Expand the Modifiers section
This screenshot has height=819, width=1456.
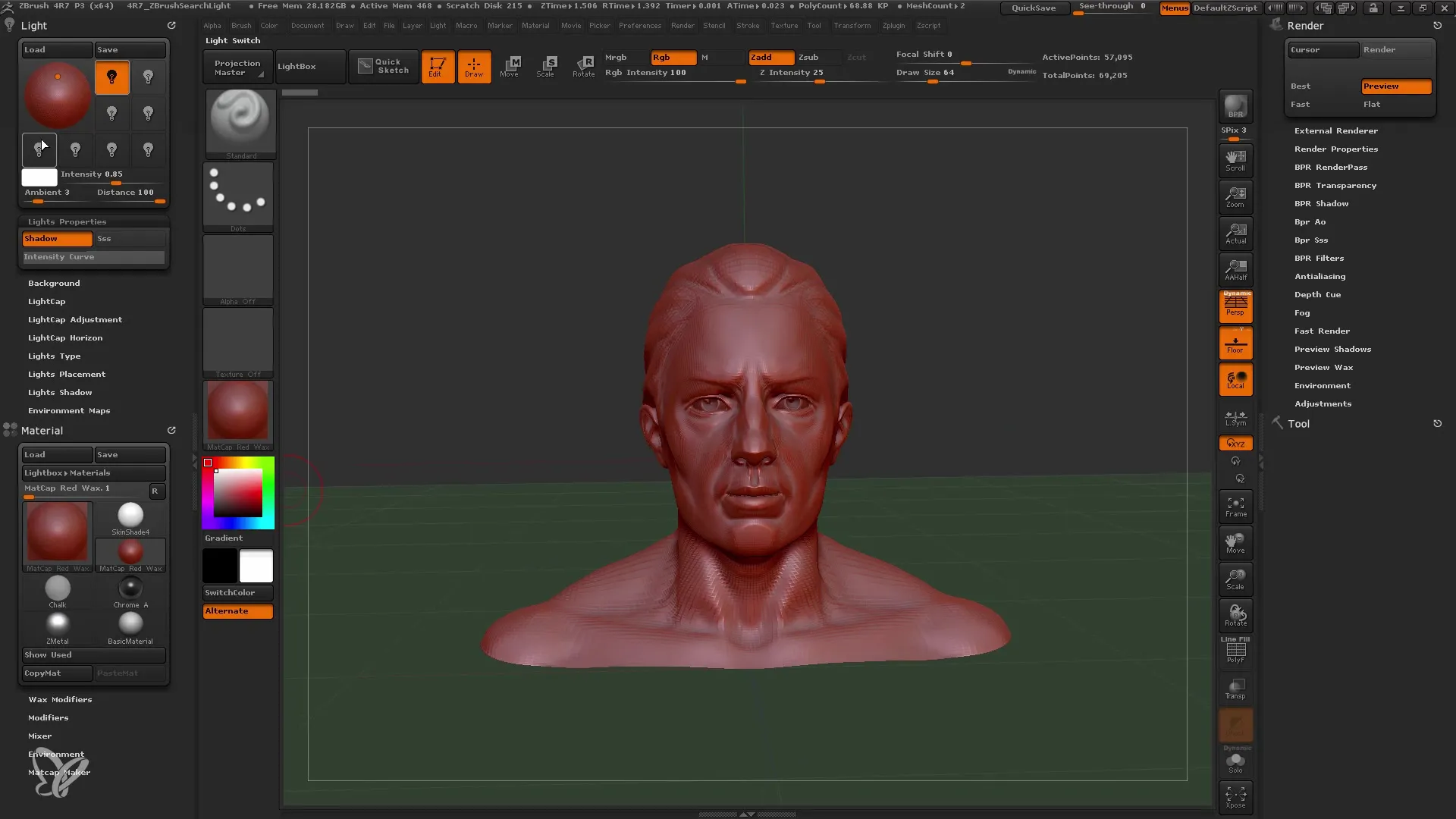click(x=47, y=717)
